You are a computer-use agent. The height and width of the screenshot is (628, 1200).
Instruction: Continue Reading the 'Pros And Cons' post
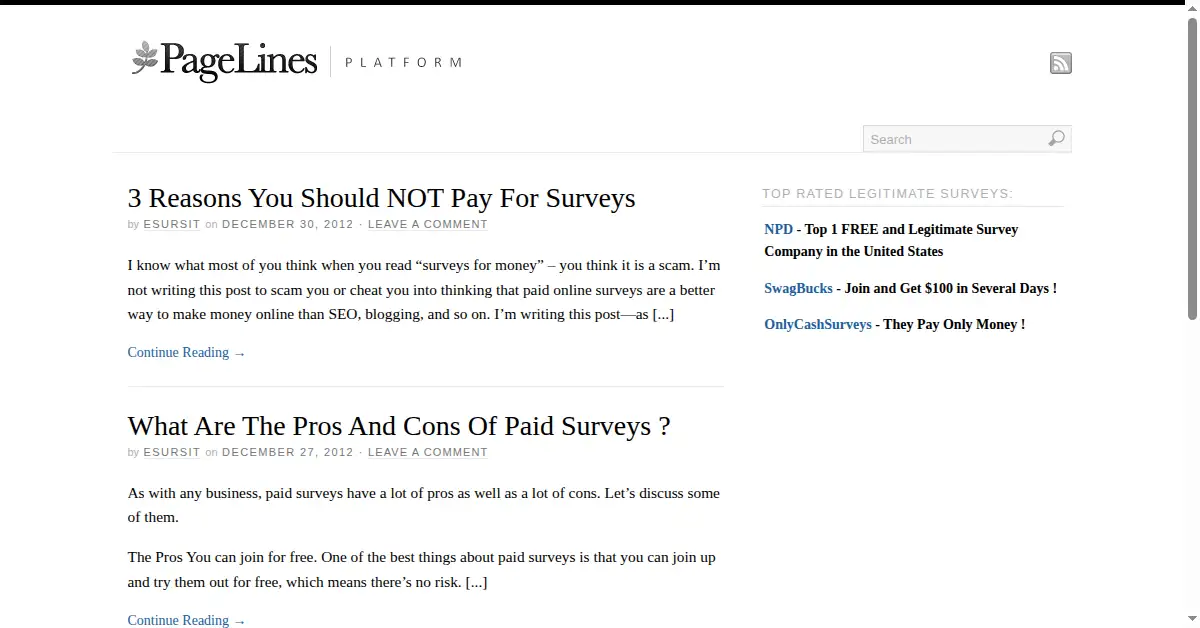point(187,620)
